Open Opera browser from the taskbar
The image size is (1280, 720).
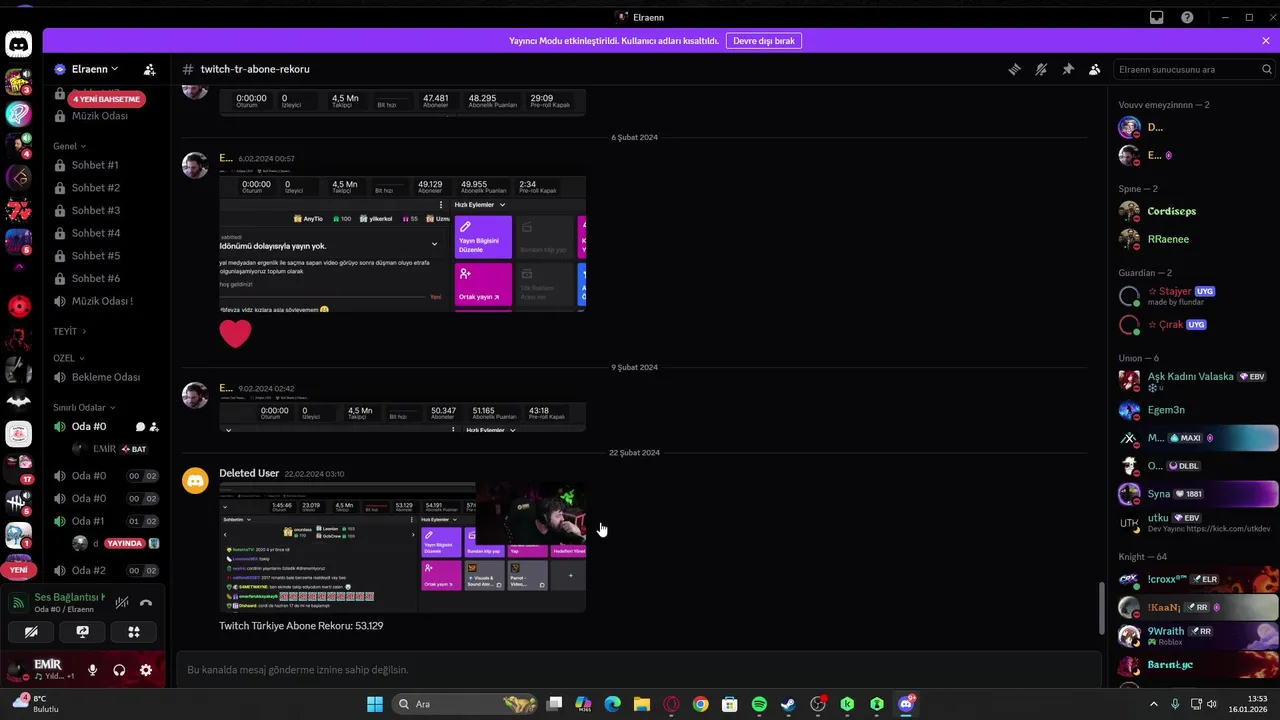[x=671, y=704]
